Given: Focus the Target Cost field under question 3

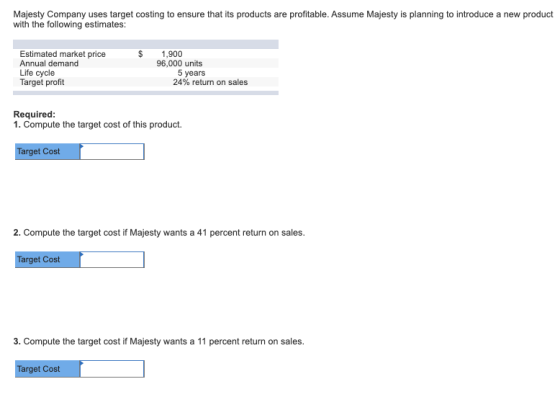Looking at the screenshot, I should click(112, 369).
